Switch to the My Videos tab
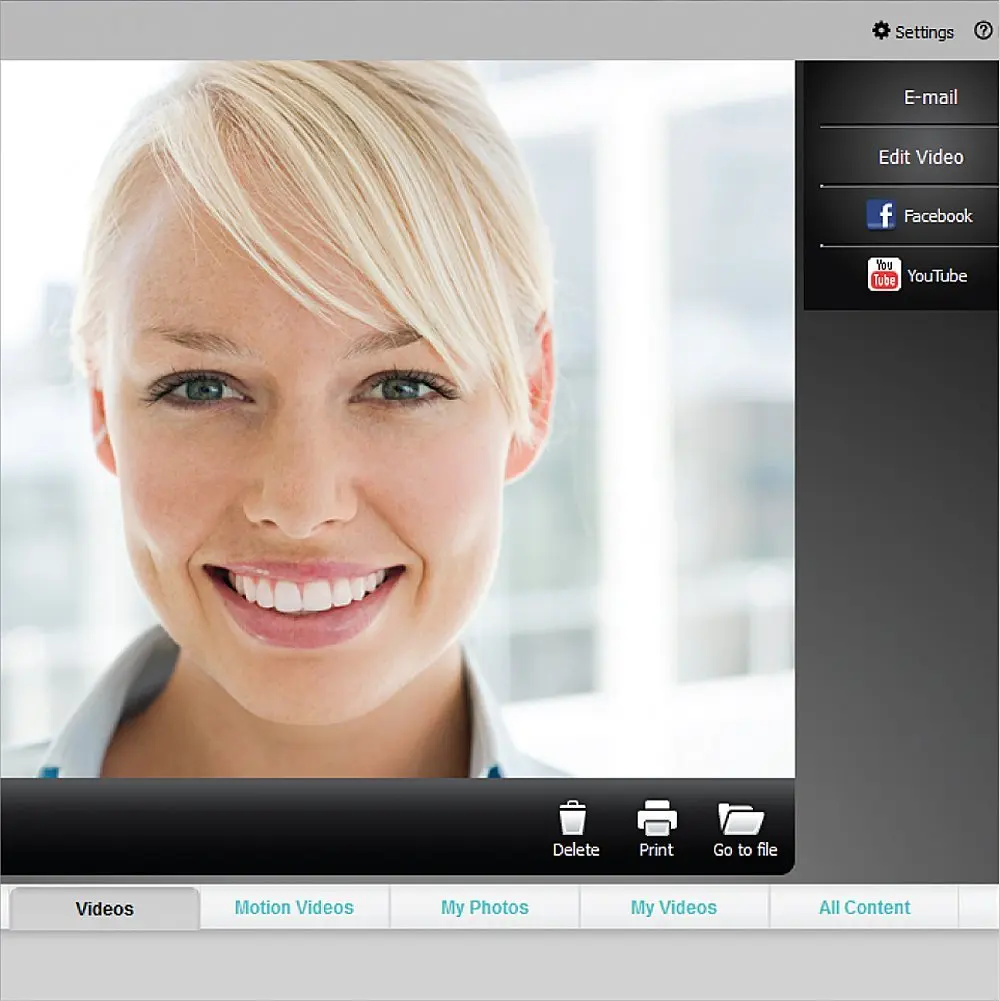The height and width of the screenshot is (1001, 1000). coord(674,907)
